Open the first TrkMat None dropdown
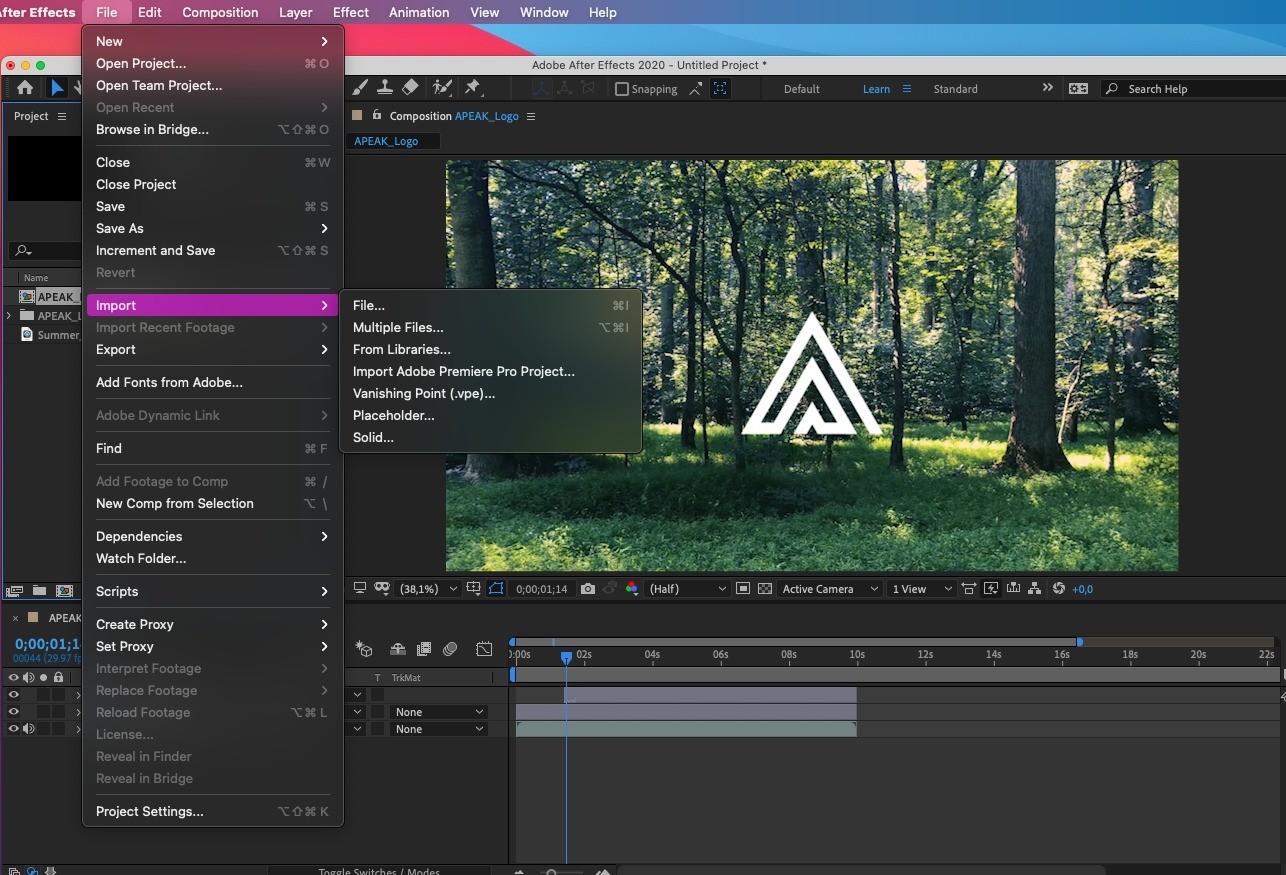The height and width of the screenshot is (875, 1286). click(x=437, y=711)
